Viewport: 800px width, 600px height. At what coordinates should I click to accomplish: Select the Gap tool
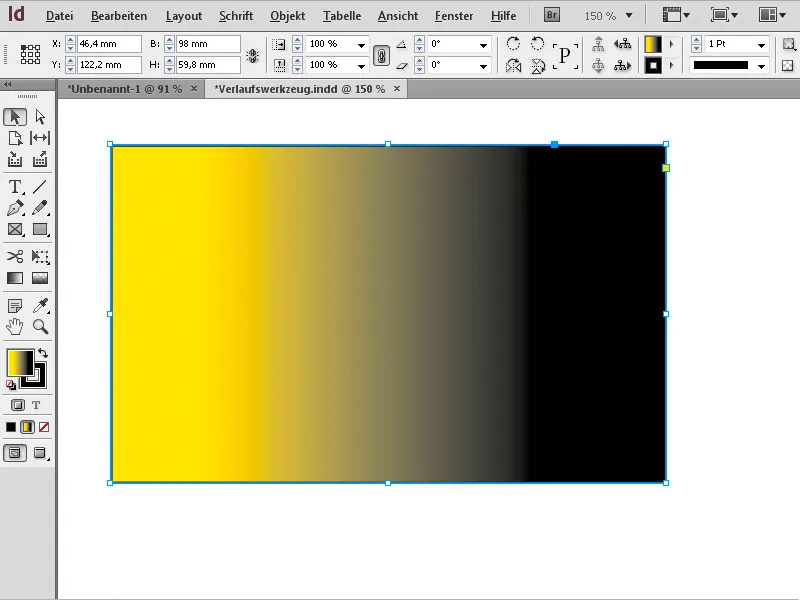[x=40, y=138]
